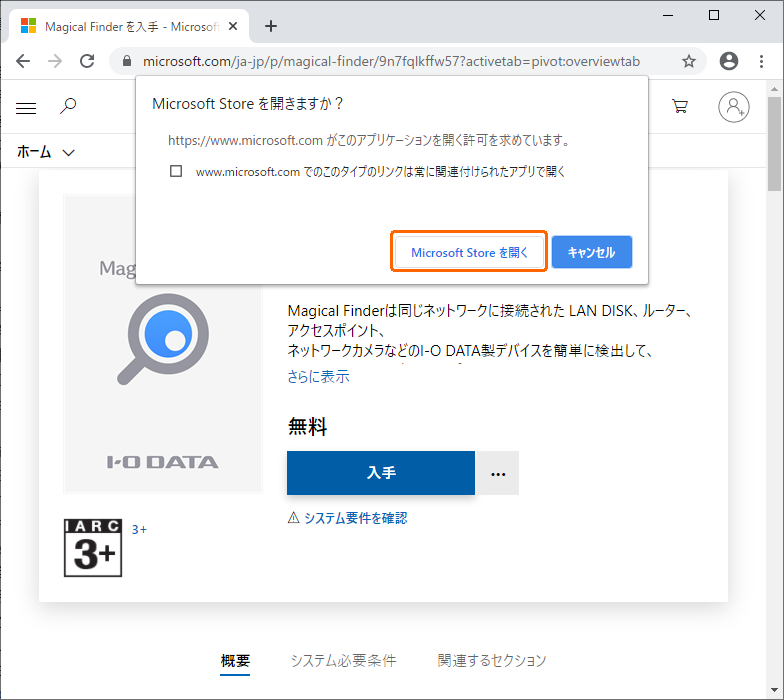This screenshot has height=700, width=784.
Task: Check the always open links checkbox
Action: pyautogui.click(x=176, y=172)
